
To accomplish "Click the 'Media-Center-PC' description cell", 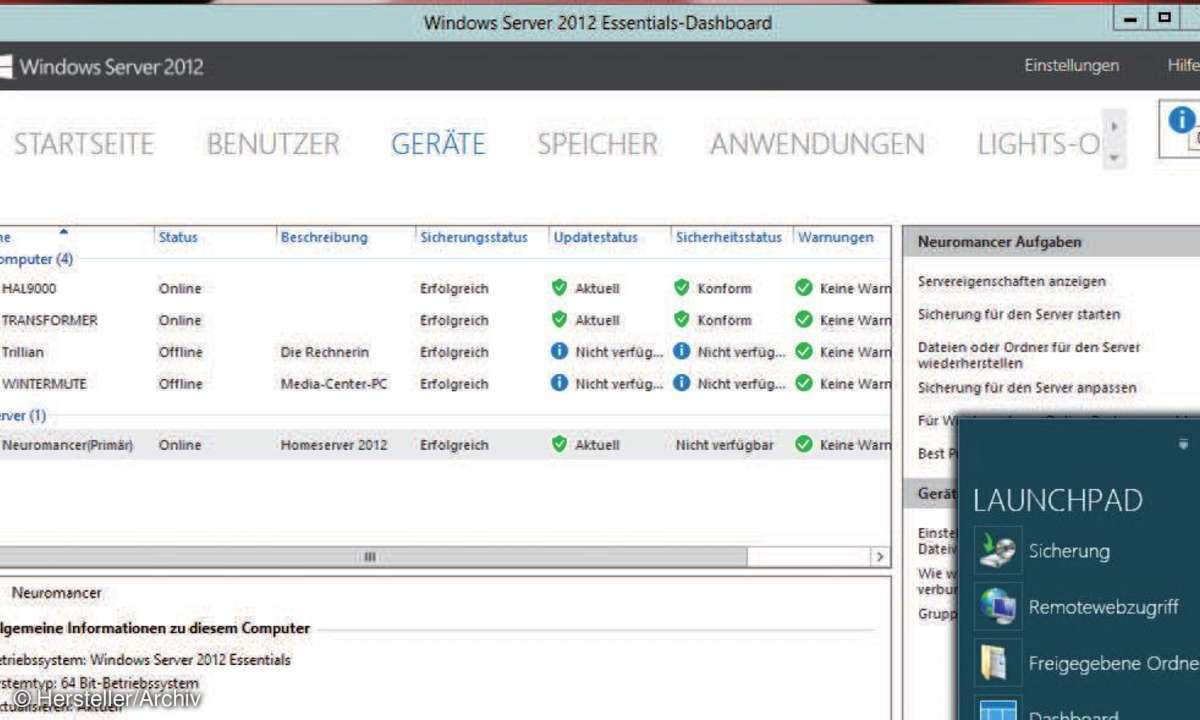I will point(334,384).
